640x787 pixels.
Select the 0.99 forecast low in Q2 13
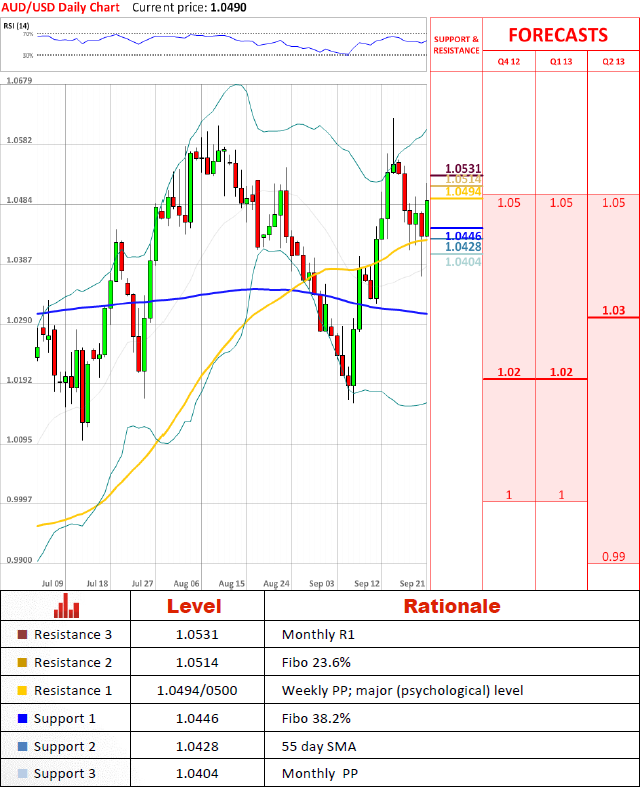tap(613, 556)
